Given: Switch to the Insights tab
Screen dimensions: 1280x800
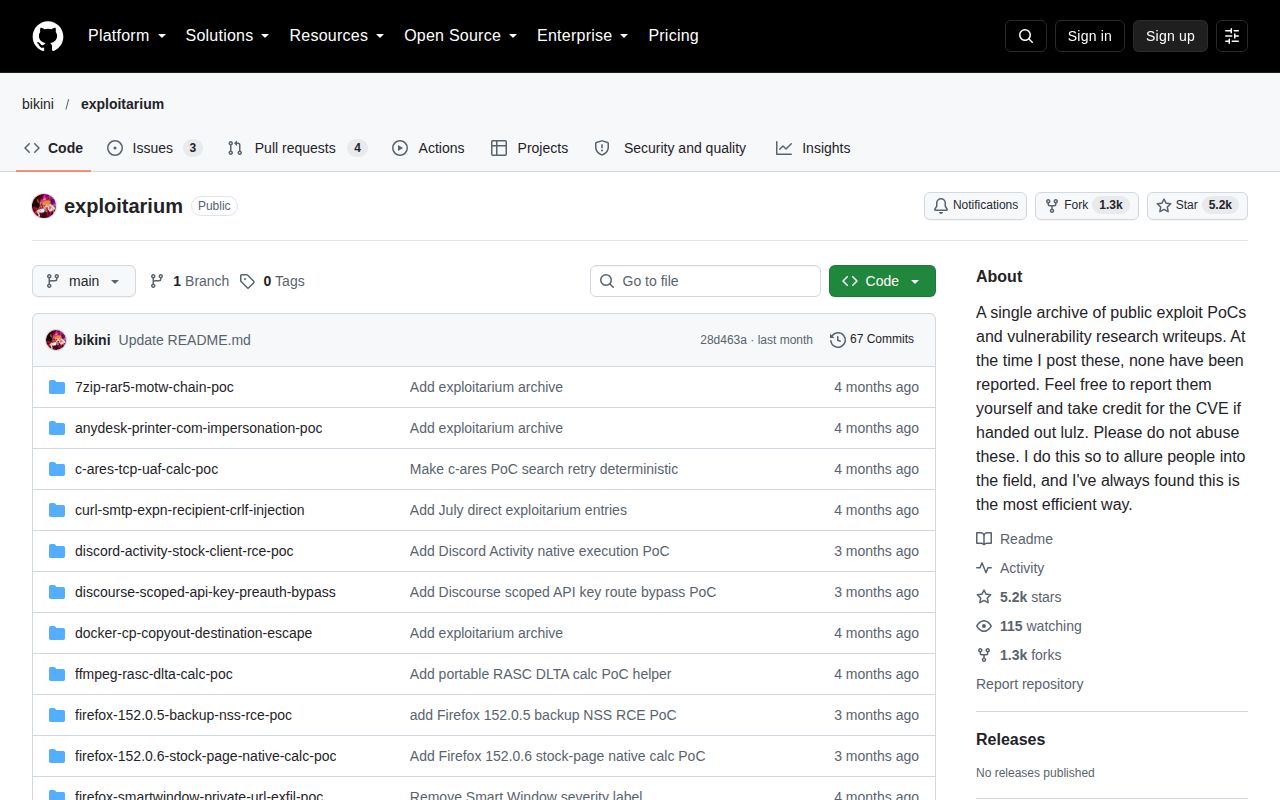Looking at the screenshot, I should (813, 148).
